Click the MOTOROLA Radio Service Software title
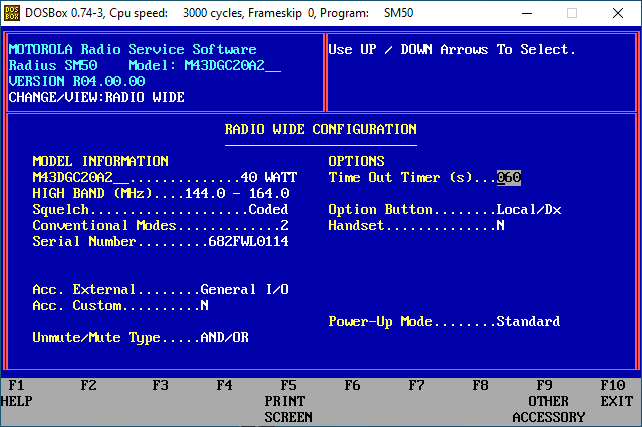The image size is (642, 427). [133, 50]
